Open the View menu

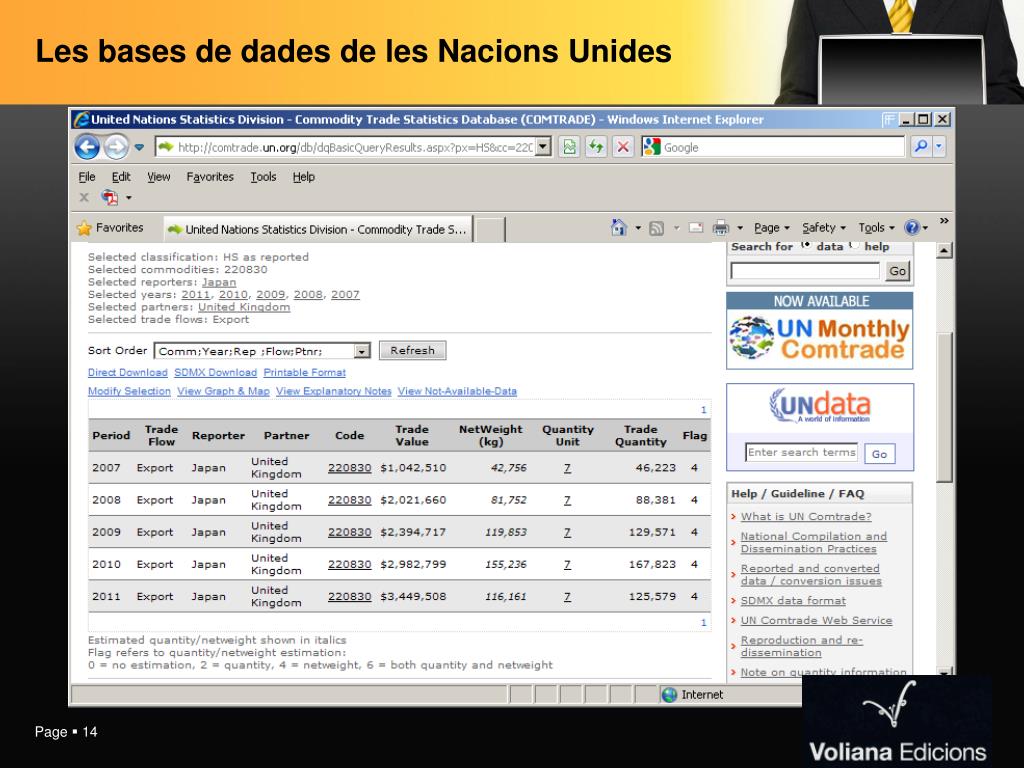click(x=158, y=177)
